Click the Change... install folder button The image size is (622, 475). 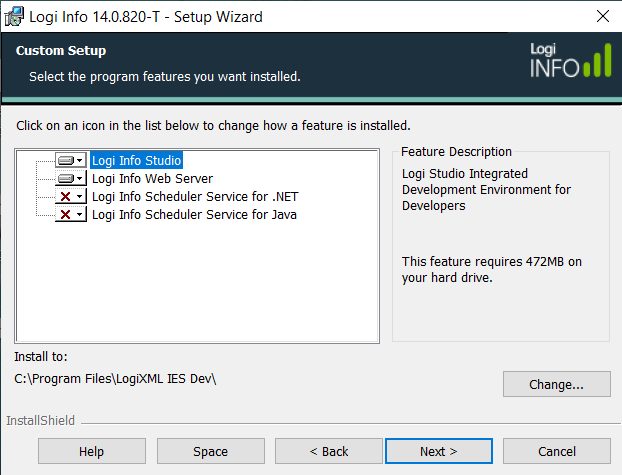557,384
